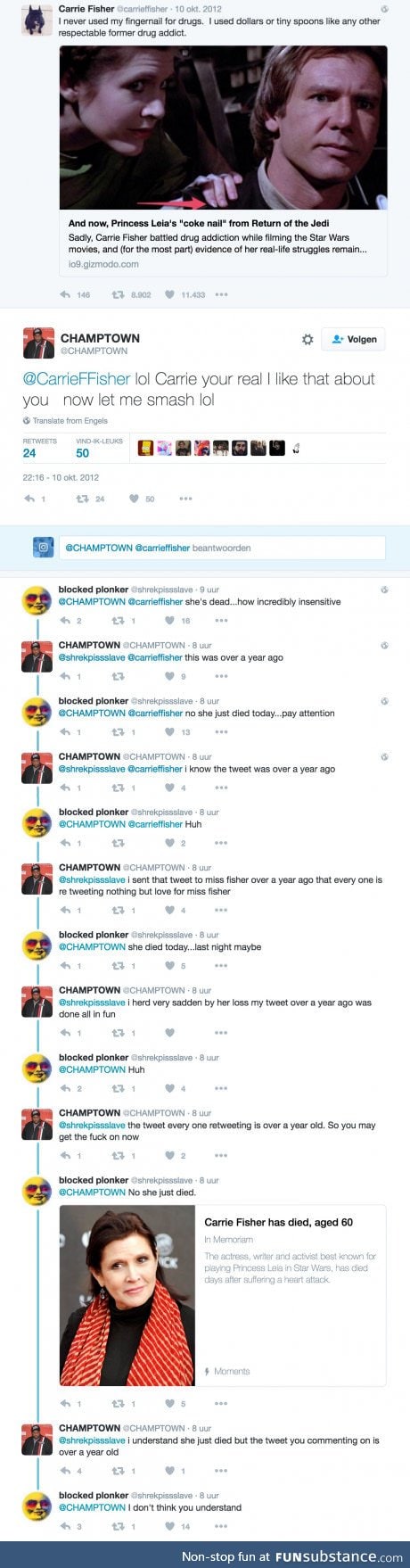Image resolution: width=410 pixels, height=1568 pixels.
Task: Open the Carrie Fisher has died Moments card
Action: (223, 1295)
